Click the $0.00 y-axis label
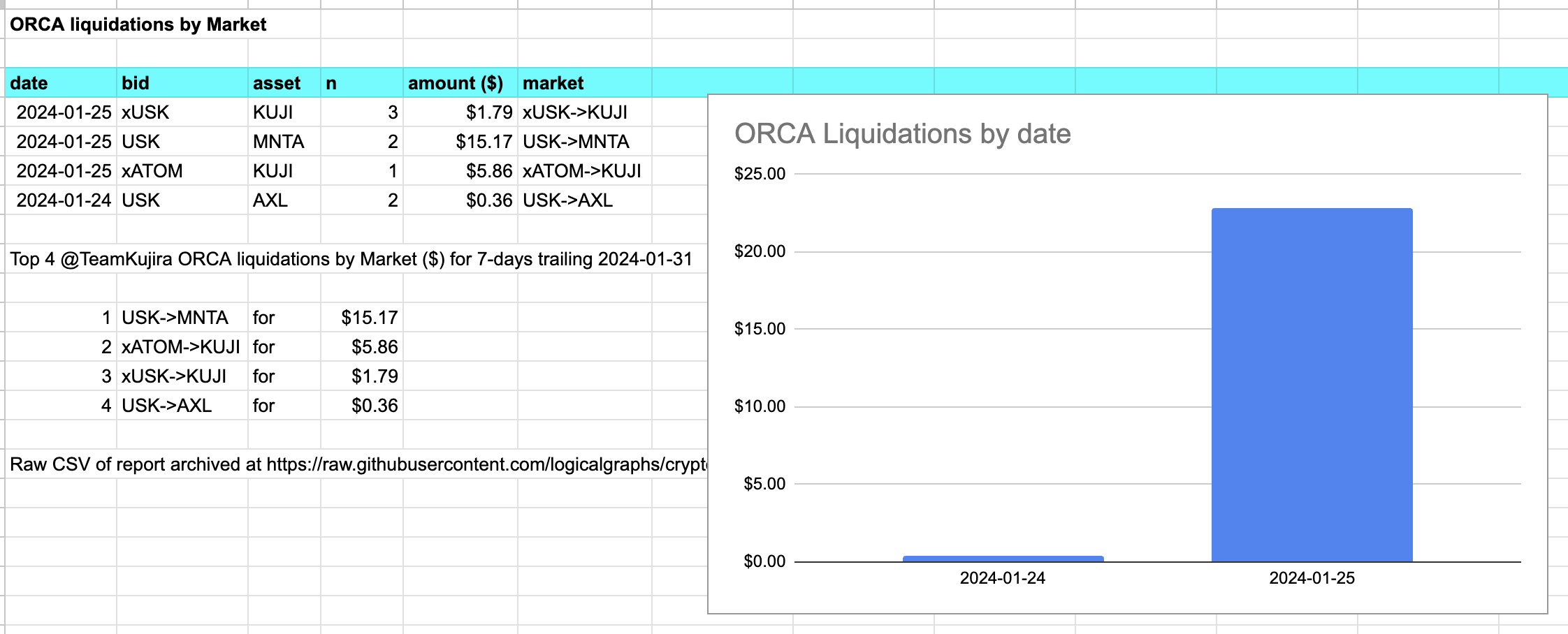 click(765, 561)
